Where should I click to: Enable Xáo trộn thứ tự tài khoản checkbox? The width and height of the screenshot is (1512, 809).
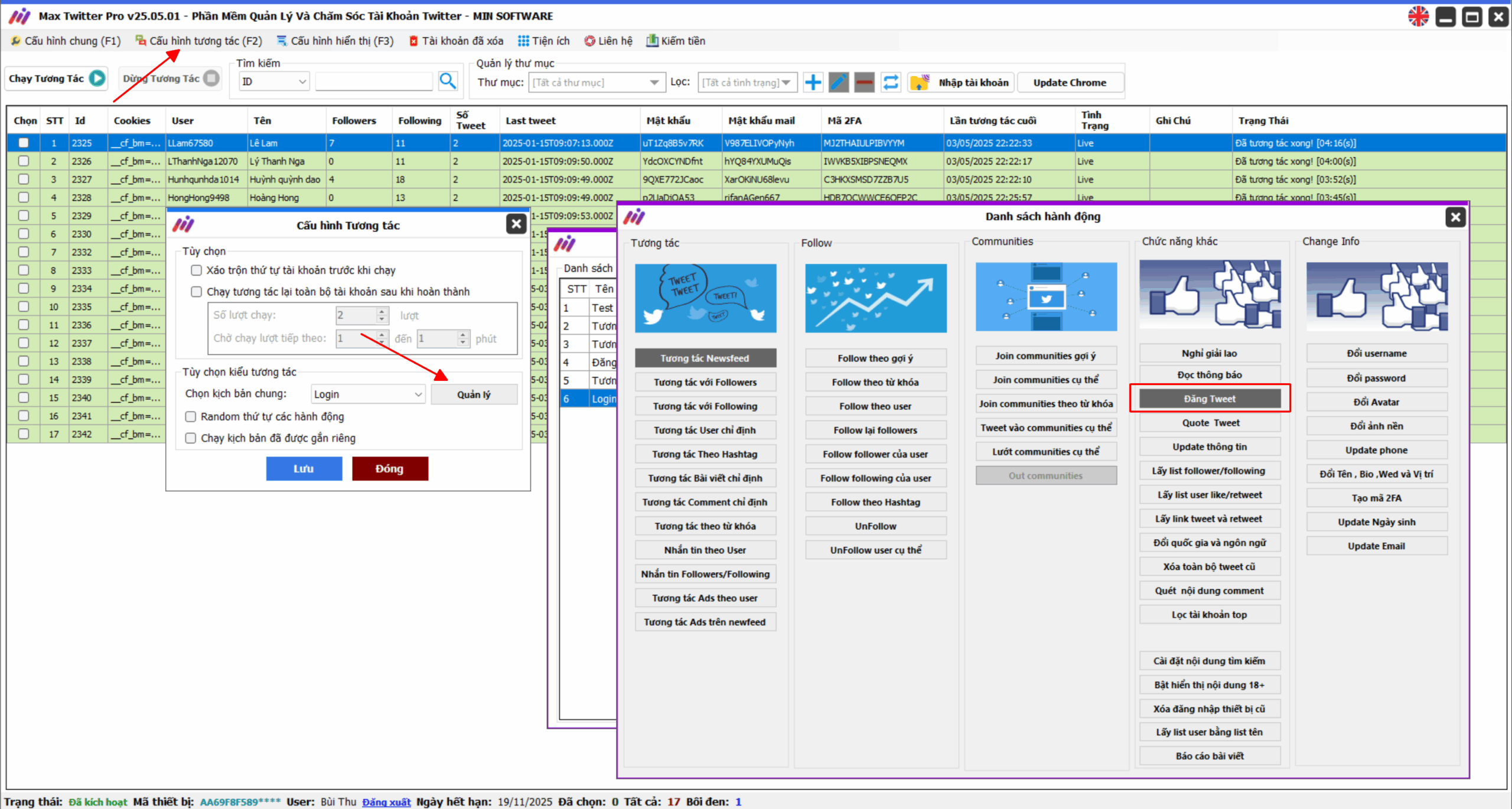point(197,270)
